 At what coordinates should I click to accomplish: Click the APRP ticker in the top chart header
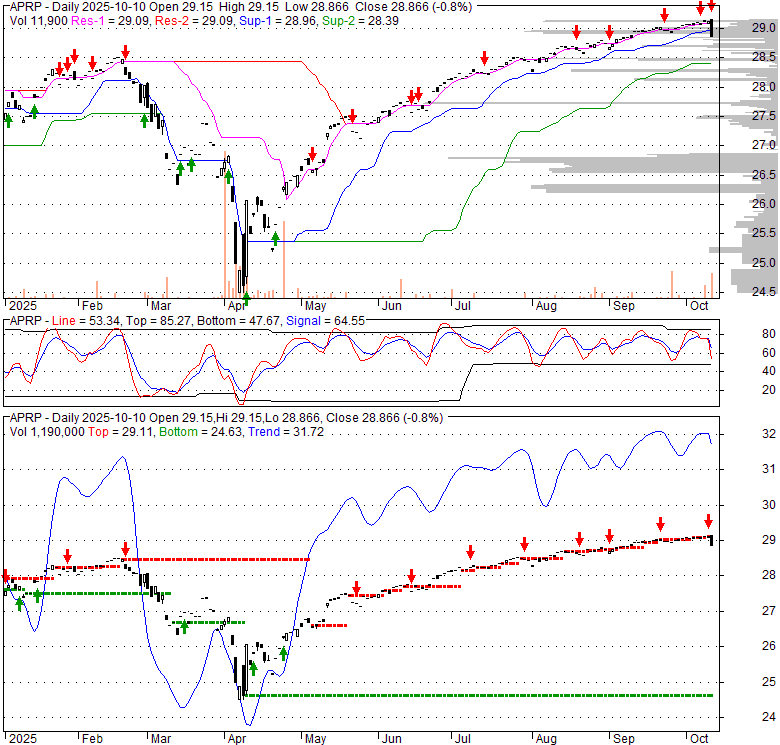[x=27, y=5]
